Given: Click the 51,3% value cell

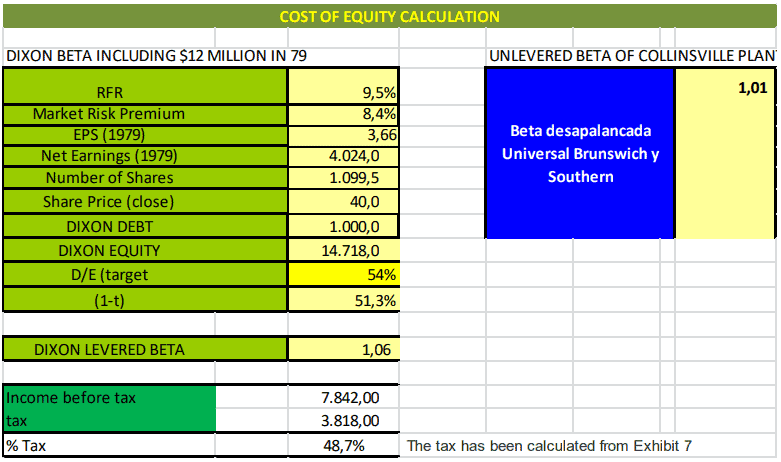Looking at the screenshot, I should pyautogui.click(x=344, y=300).
